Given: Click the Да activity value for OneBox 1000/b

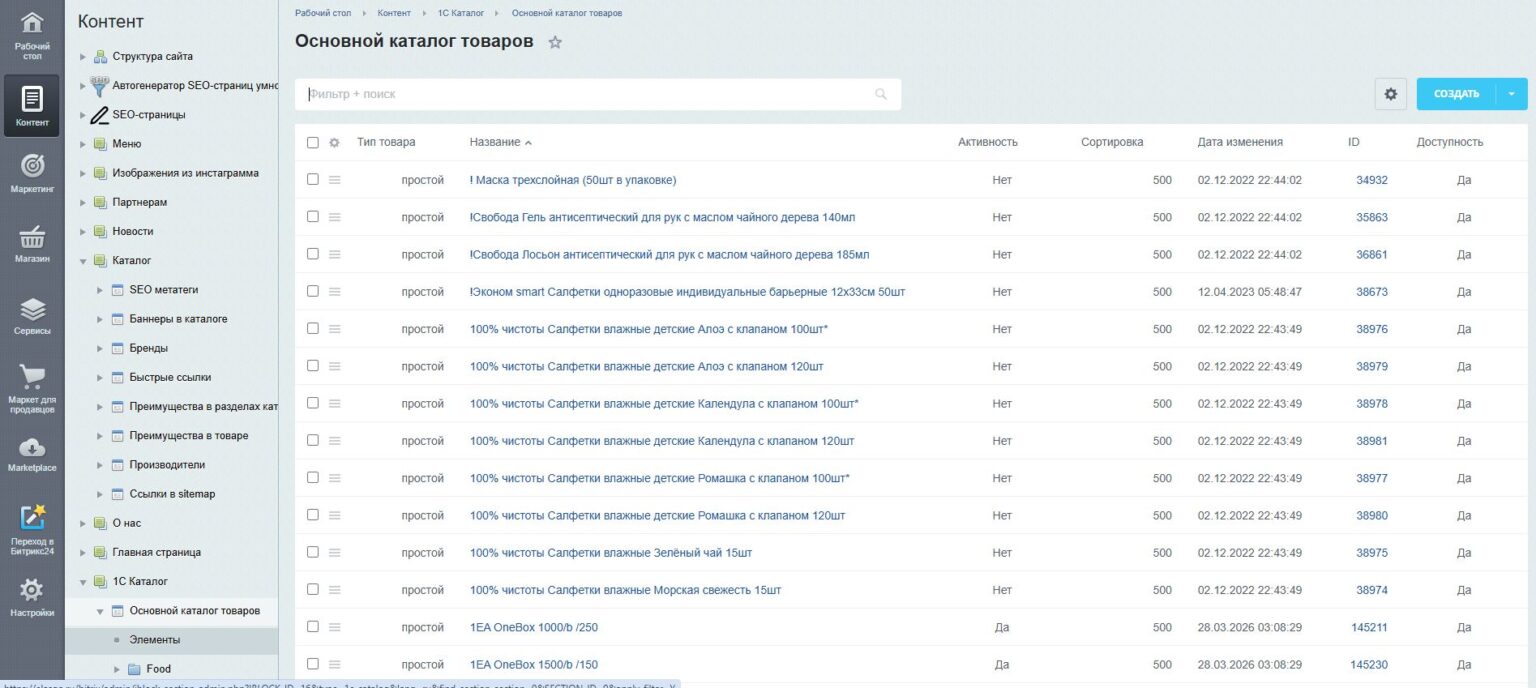Looking at the screenshot, I should coord(1002,628).
